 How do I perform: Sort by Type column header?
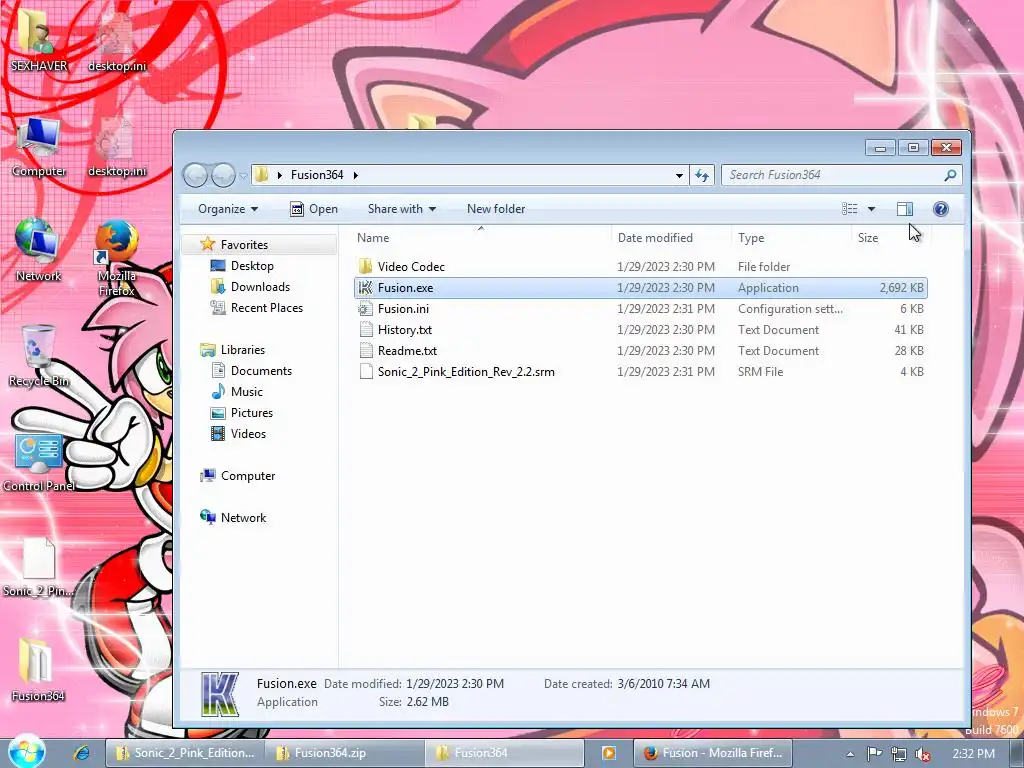click(x=792, y=238)
